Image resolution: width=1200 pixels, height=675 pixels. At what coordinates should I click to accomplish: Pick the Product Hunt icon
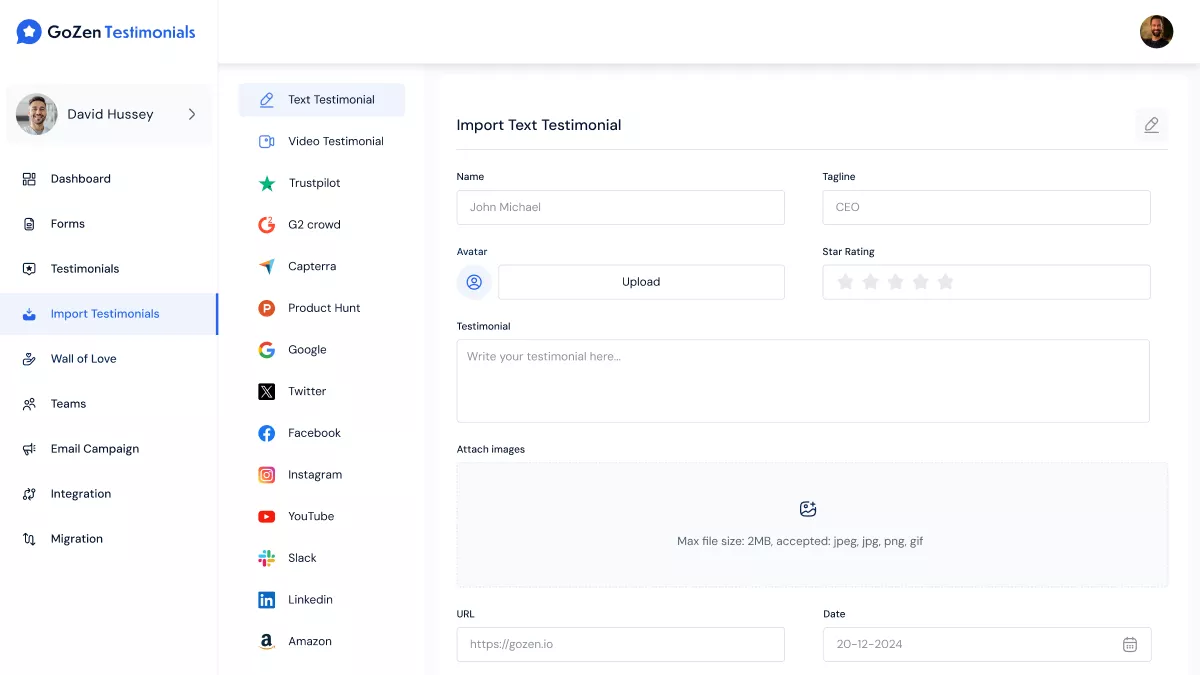tap(267, 308)
